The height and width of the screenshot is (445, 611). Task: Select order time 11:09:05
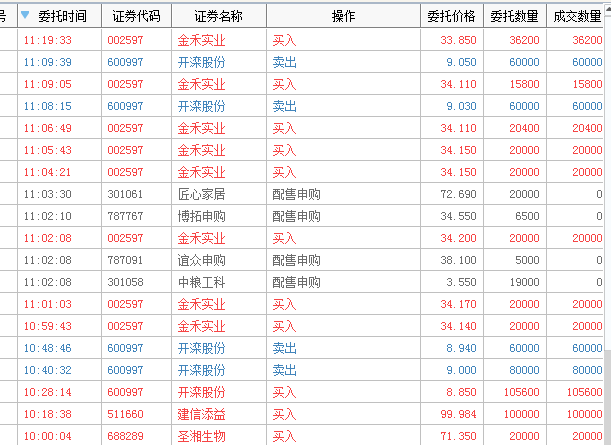[x=48, y=84]
